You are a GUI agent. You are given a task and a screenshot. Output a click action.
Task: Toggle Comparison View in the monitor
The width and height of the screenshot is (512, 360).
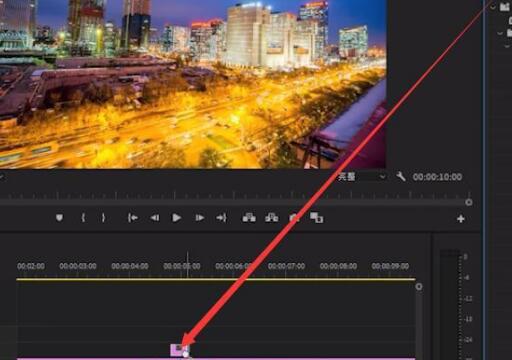(316, 218)
